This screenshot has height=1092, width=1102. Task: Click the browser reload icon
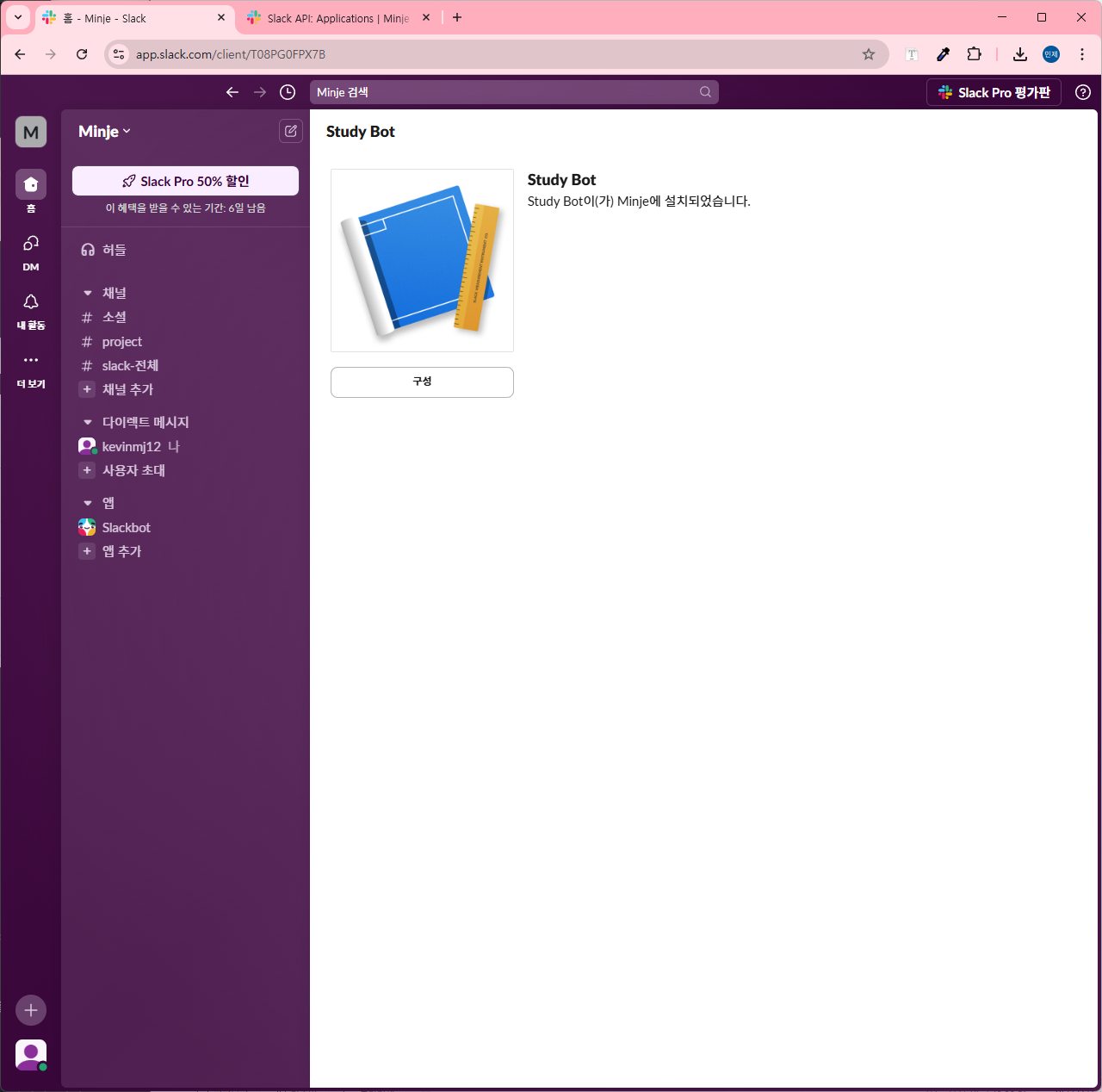(82, 54)
